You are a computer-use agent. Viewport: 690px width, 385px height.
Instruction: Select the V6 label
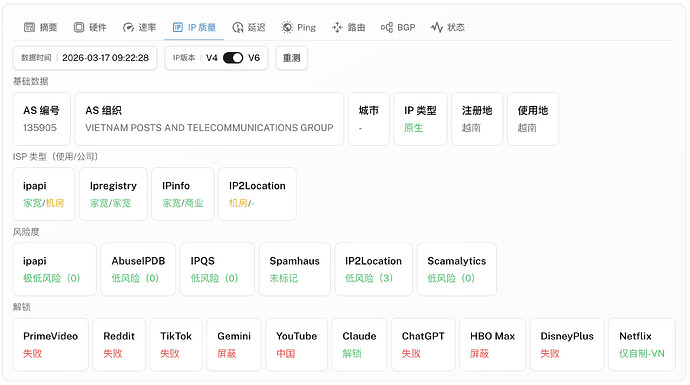click(x=254, y=58)
